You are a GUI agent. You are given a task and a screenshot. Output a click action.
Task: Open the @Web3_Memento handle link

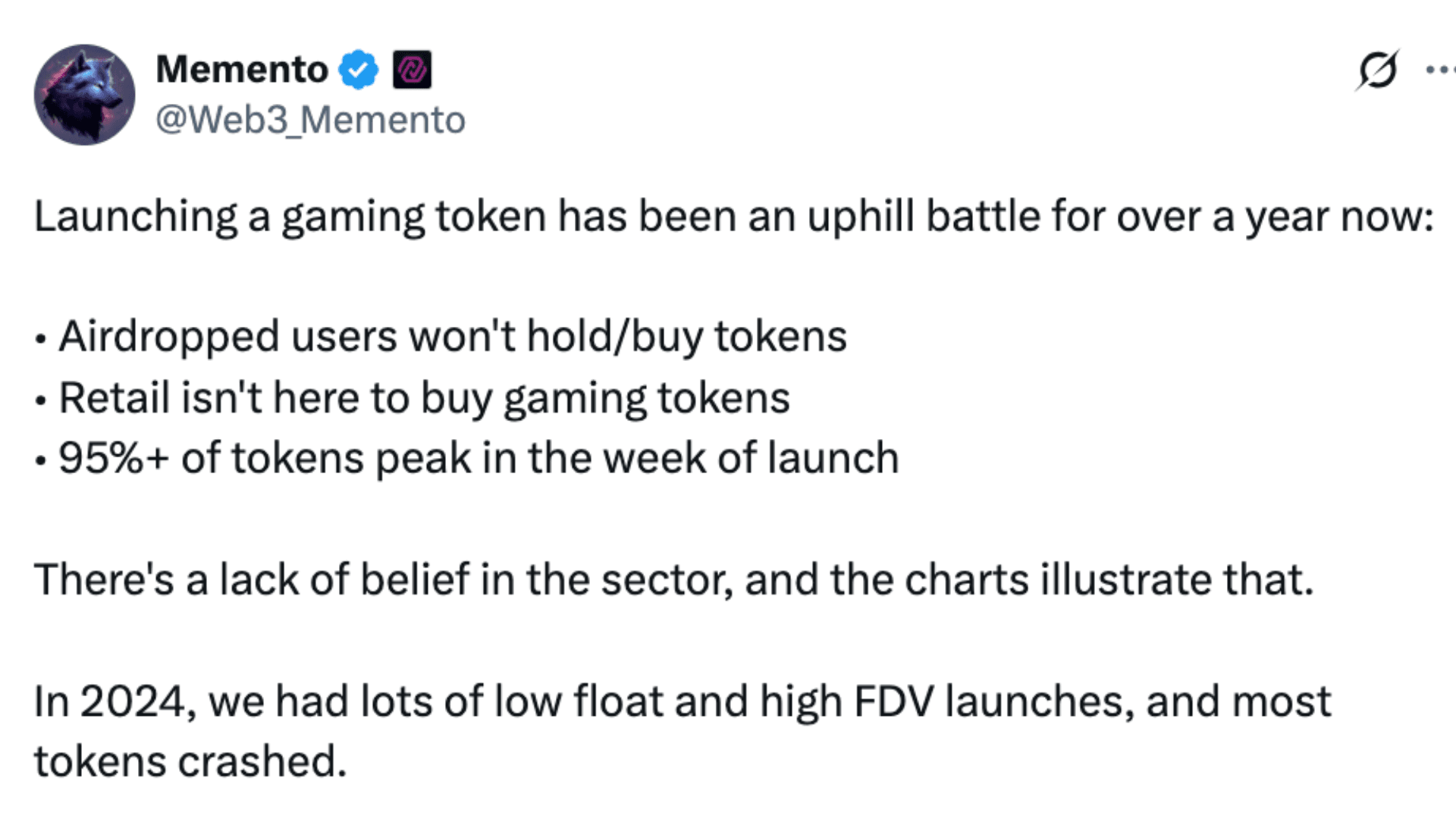310,120
